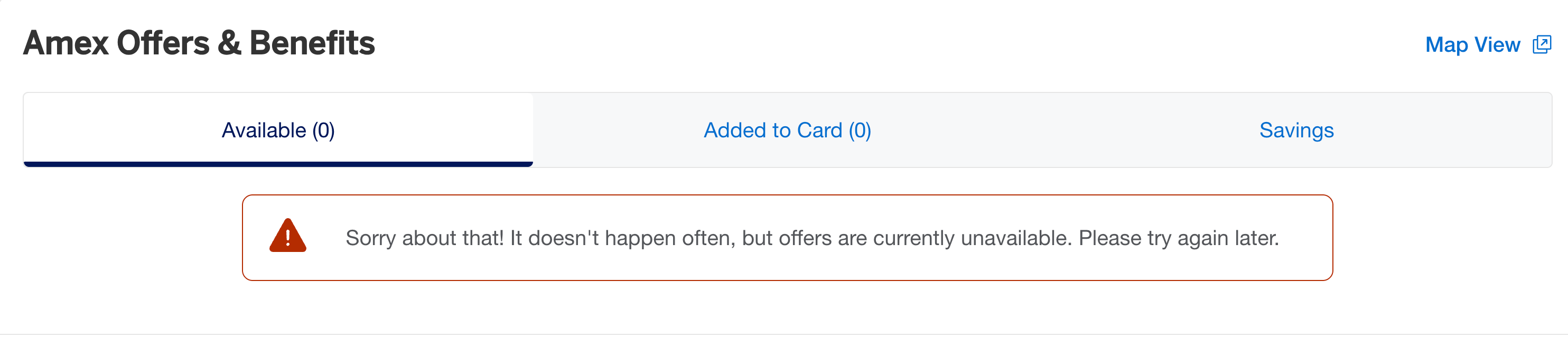Click the offers unavailable error message text
This screenshot has width=1568, height=337.
(811, 238)
